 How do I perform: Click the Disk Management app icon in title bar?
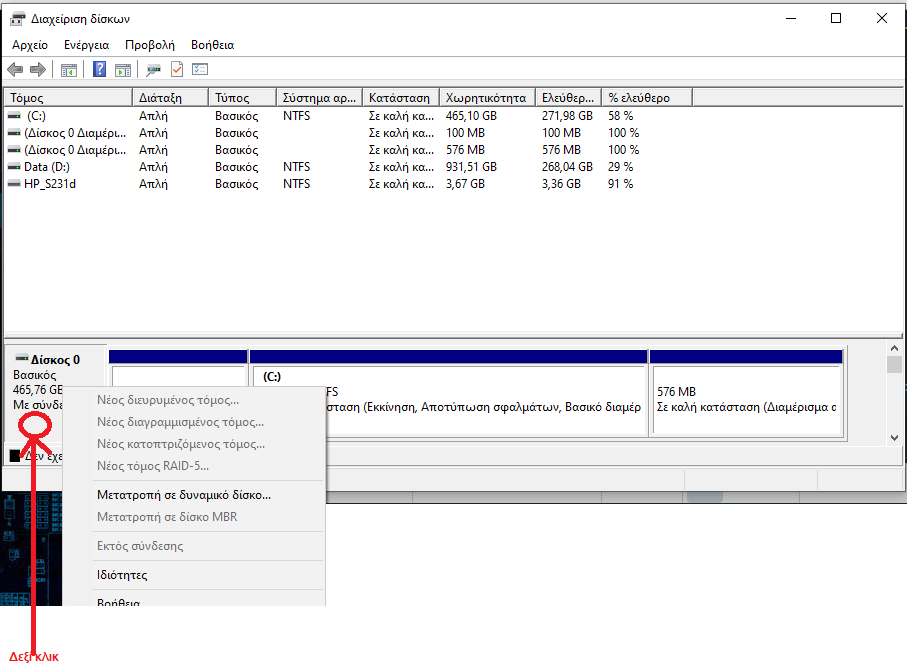point(17,19)
